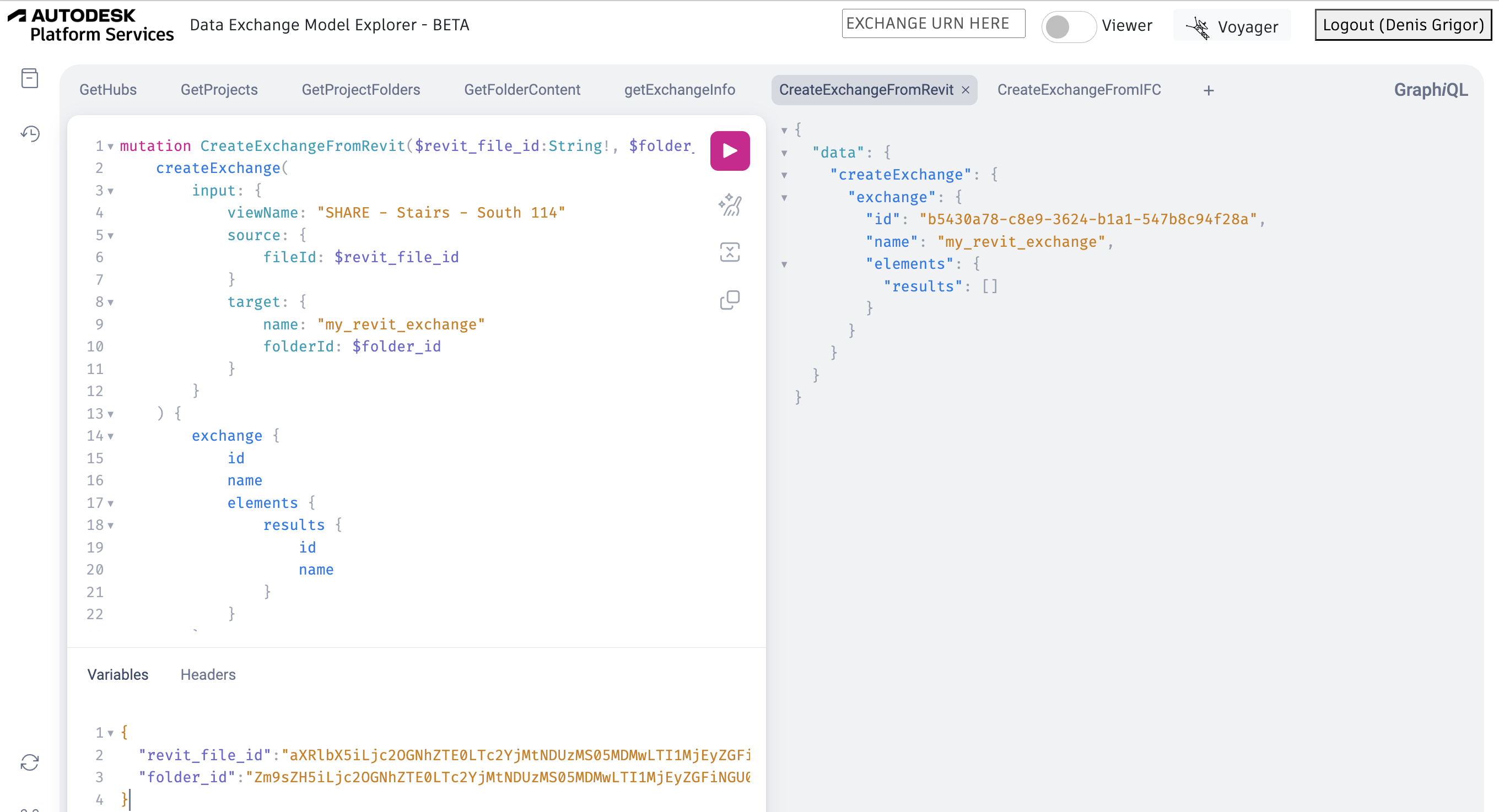Collapse the source block on line 5
This screenshot has height=812, width=1499.
click(x=111, y=236)
